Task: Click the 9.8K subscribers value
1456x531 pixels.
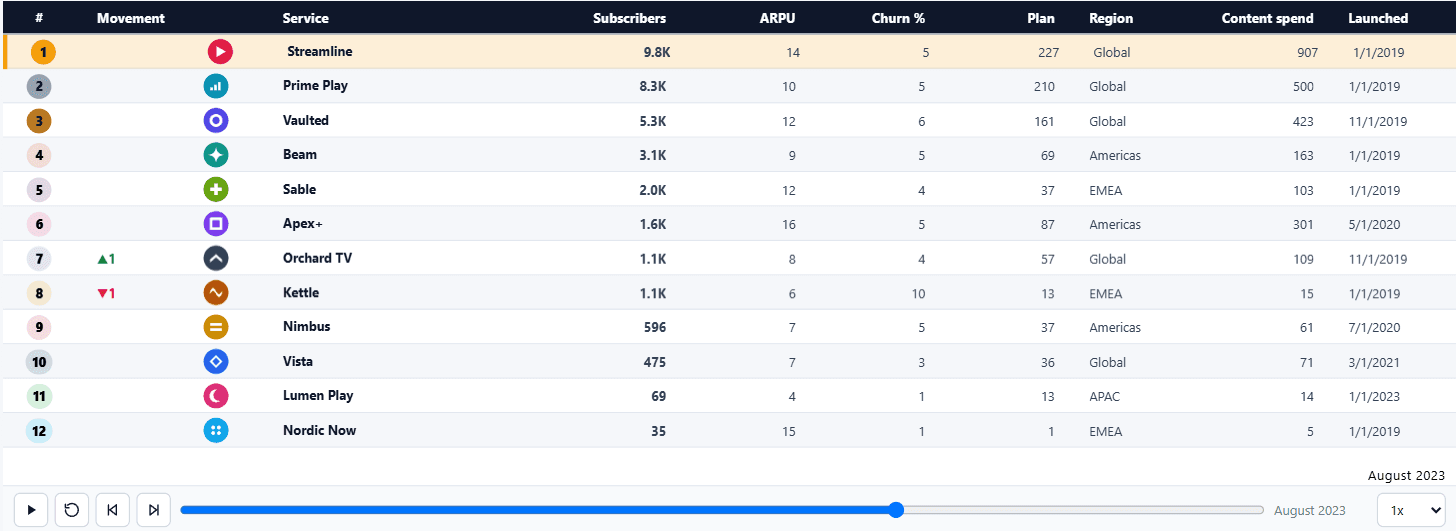Action: pyautogui.click(x=655, y=52)
